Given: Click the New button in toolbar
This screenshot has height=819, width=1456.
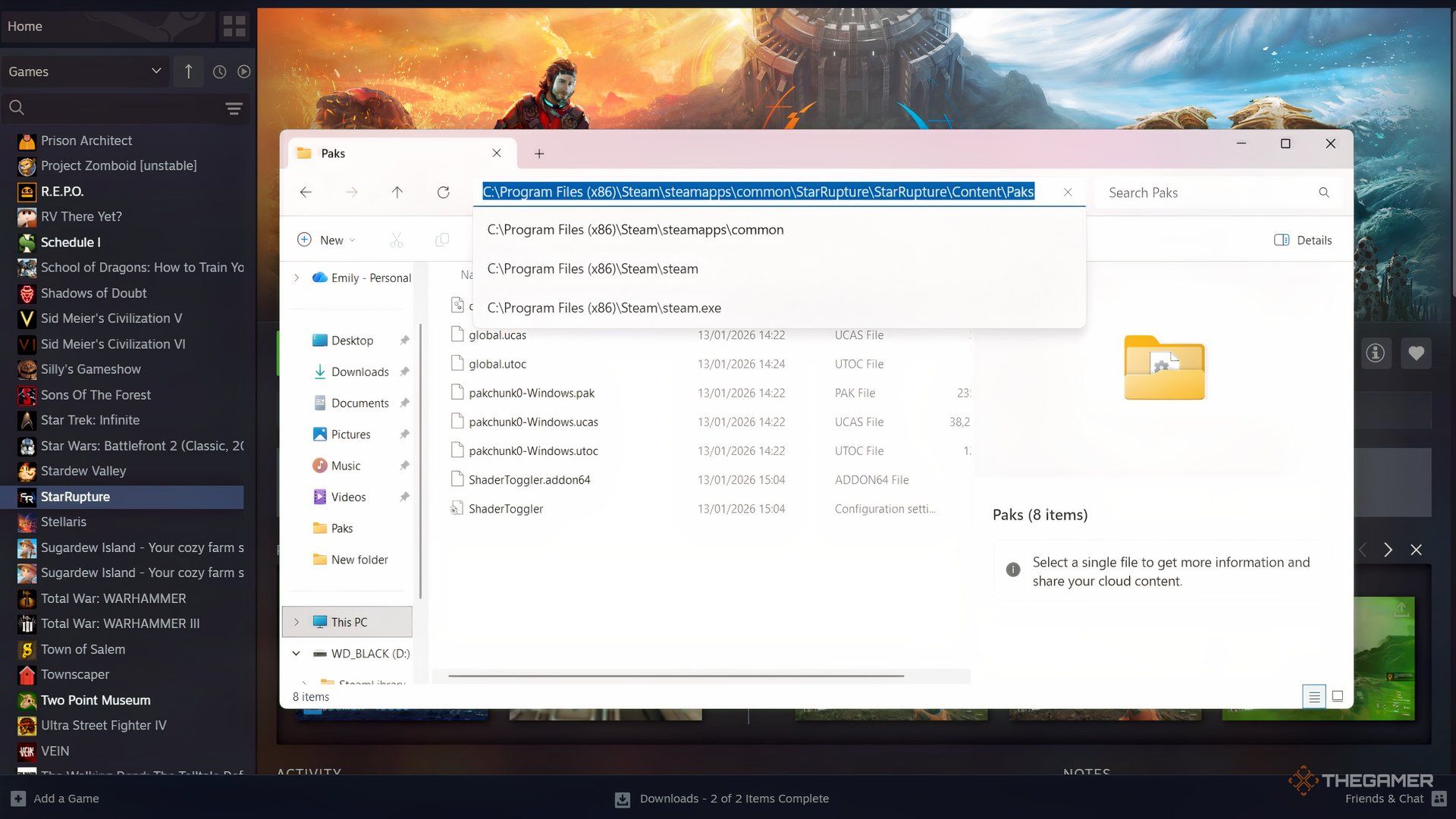Looking at the screenshot, I should point(326,240).
